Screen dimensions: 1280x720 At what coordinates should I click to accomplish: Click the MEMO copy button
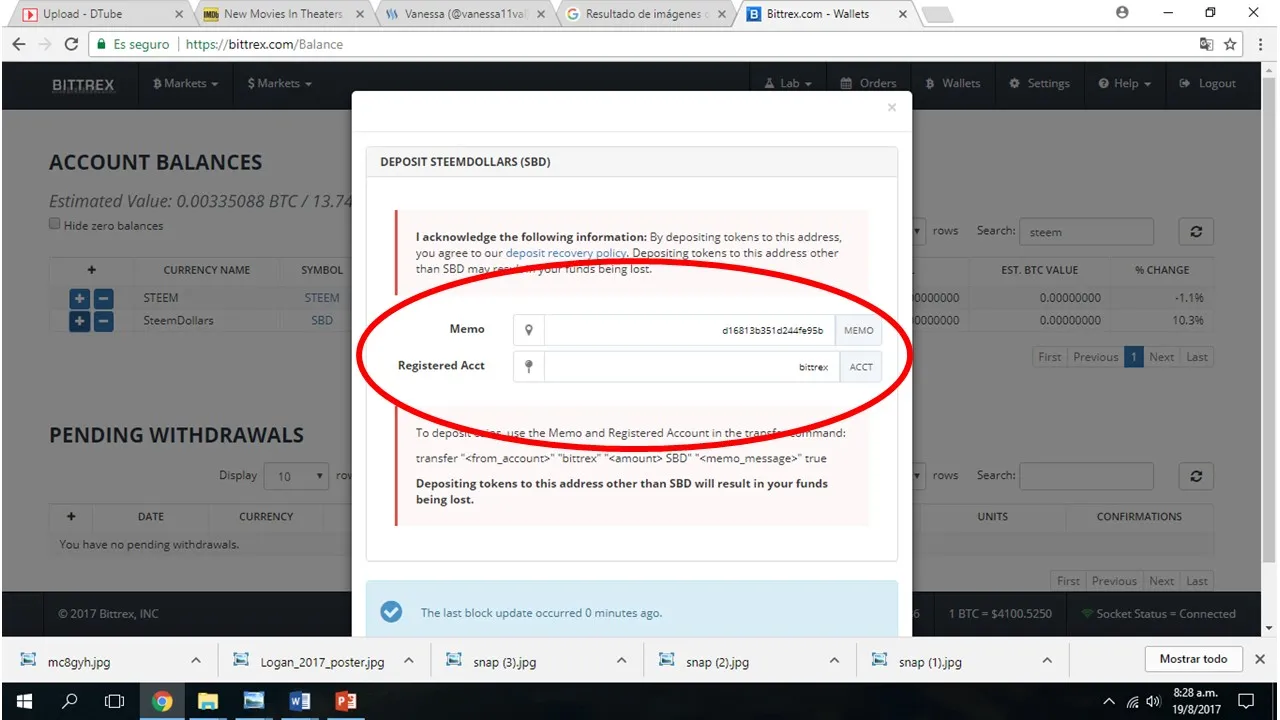858,331
